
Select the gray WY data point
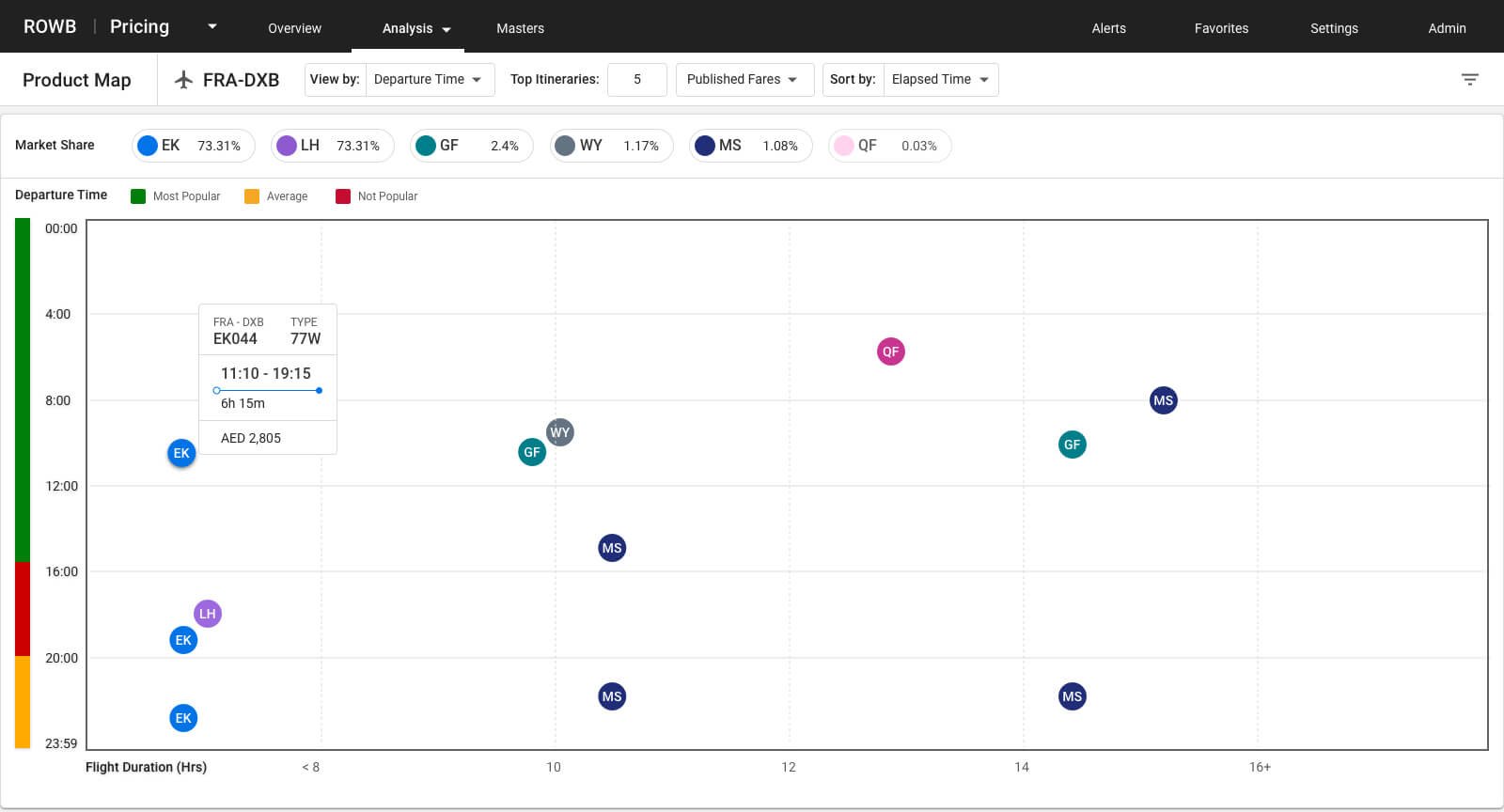560,432
